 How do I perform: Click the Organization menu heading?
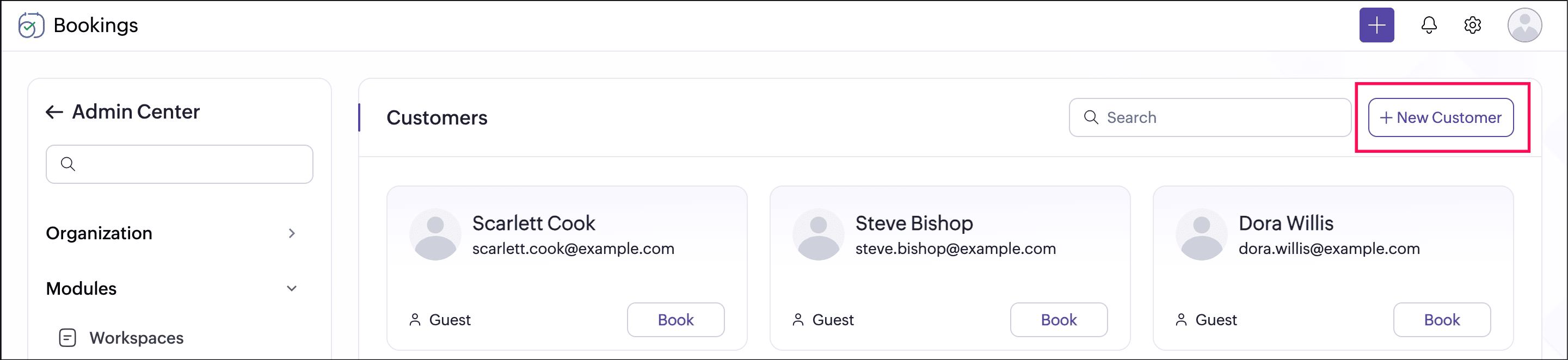coord(99,233)
